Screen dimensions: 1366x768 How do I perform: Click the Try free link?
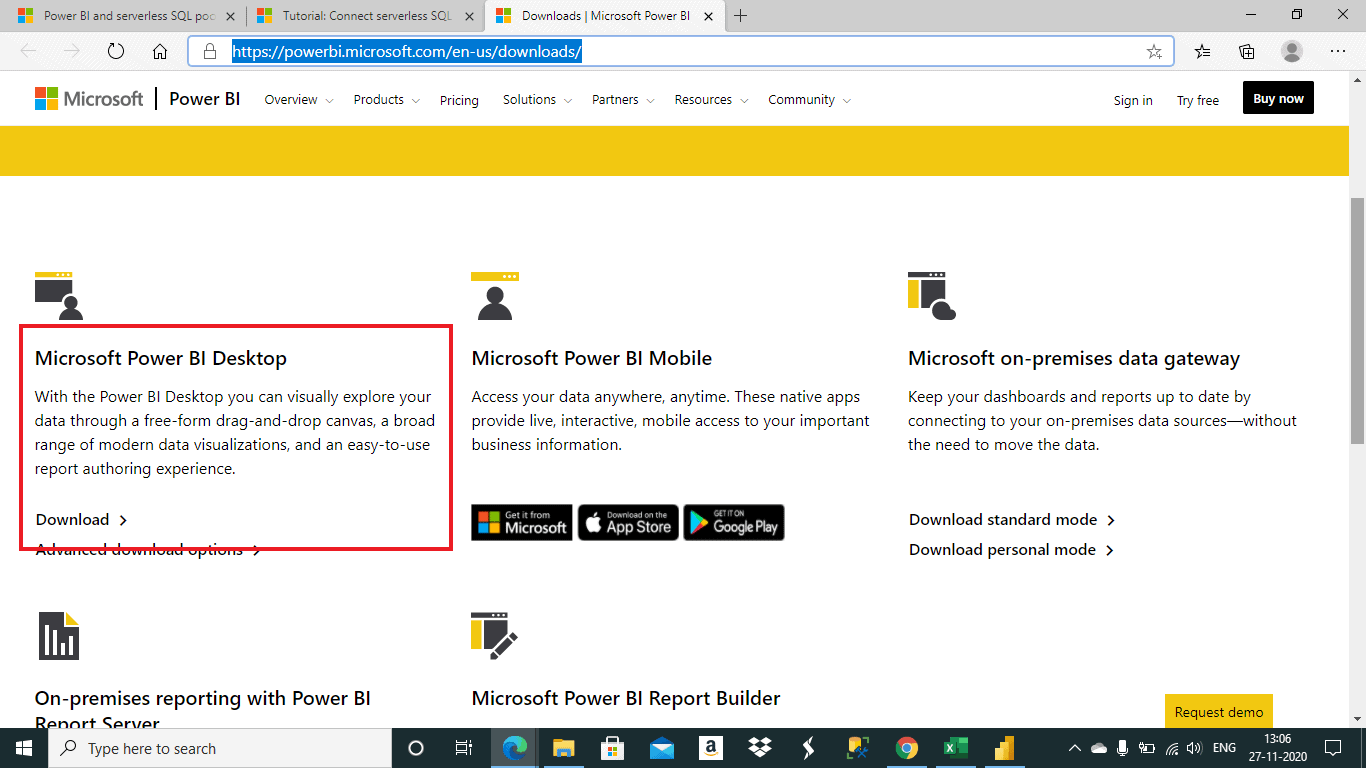point(1198,100)
